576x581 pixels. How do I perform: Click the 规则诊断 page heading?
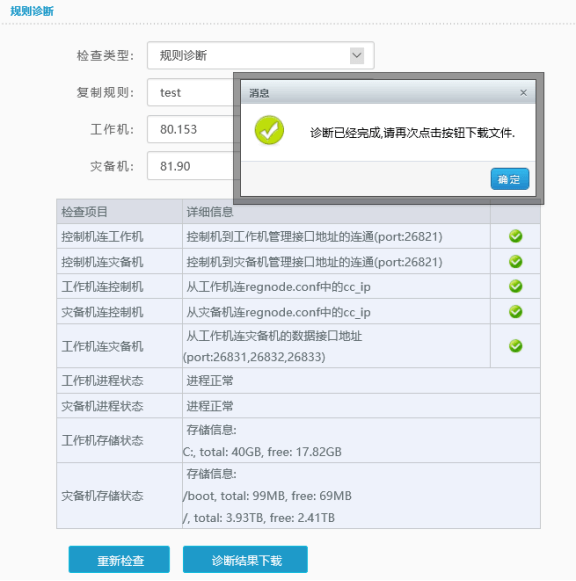click(x=32, y=11)
